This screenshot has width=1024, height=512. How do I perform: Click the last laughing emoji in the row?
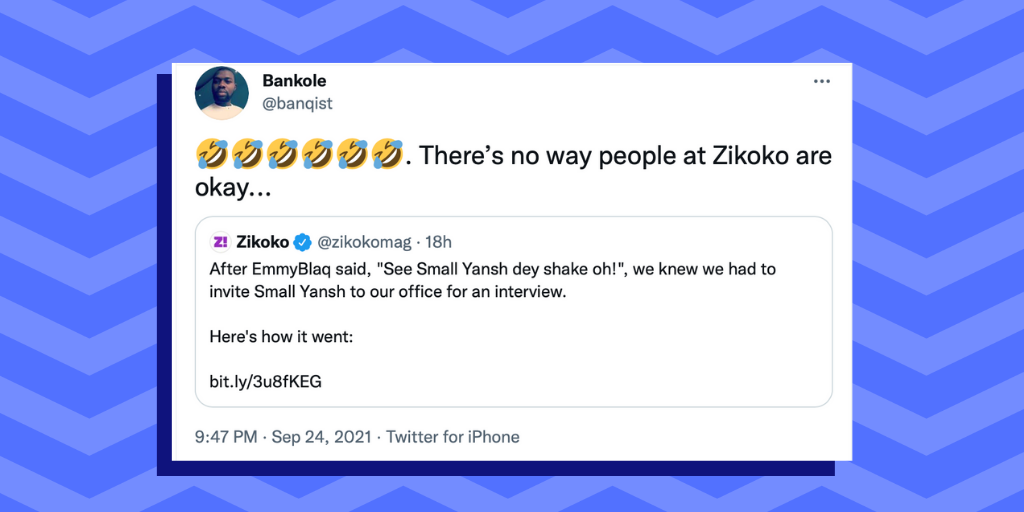[x=385, y=155]
